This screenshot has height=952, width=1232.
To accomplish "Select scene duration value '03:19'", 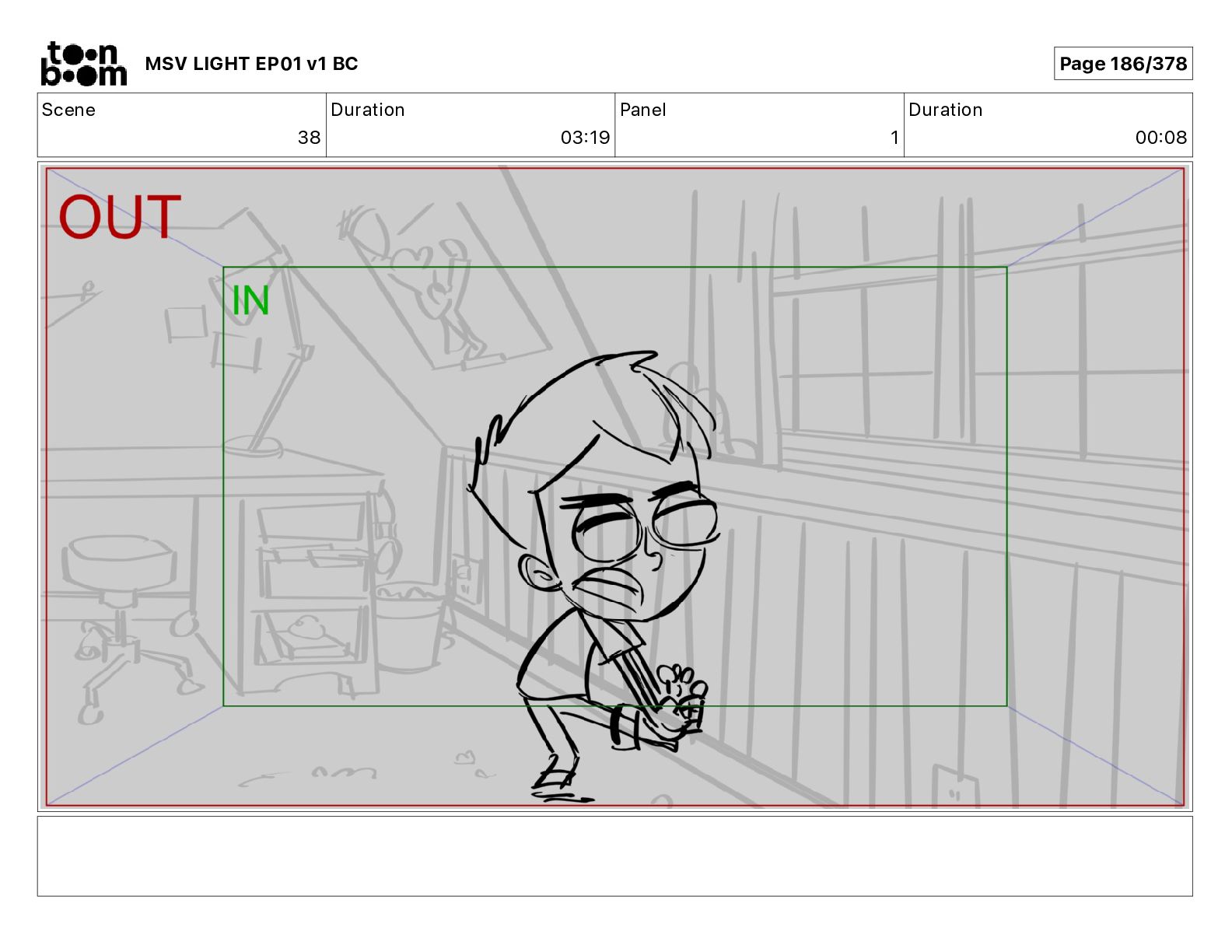I will 585,138.
